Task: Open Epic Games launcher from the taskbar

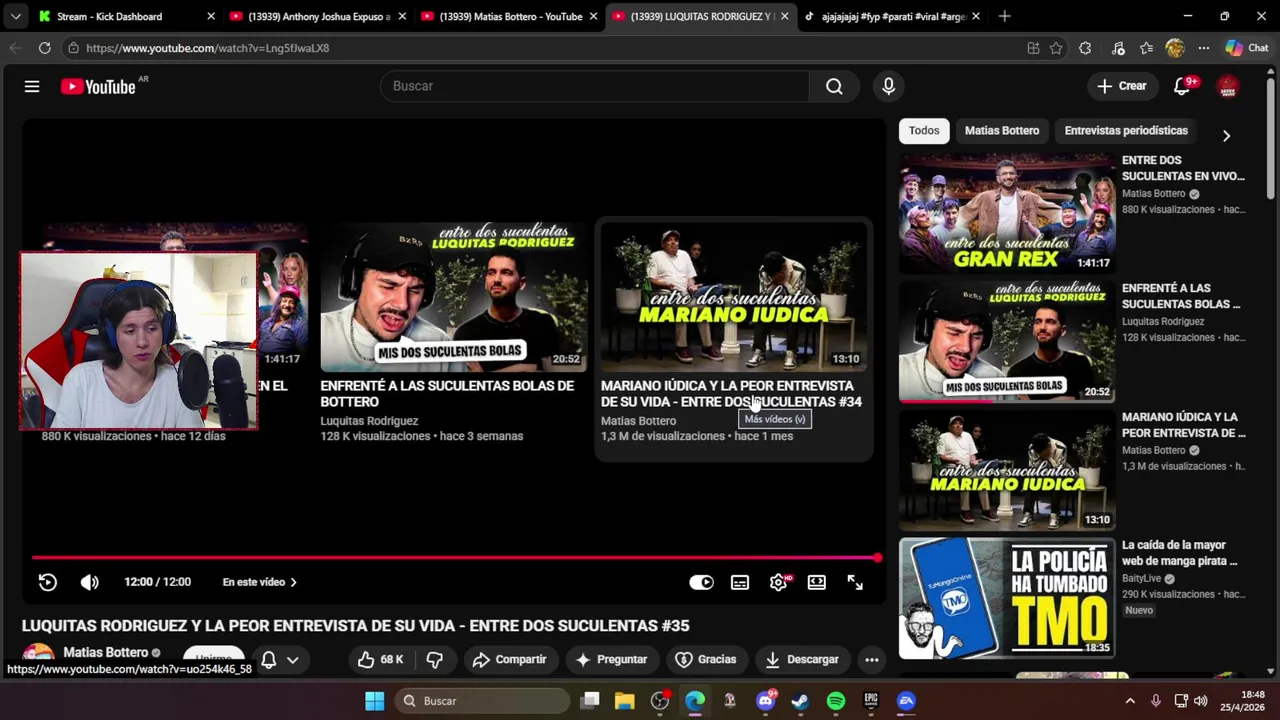Action: 871,701
